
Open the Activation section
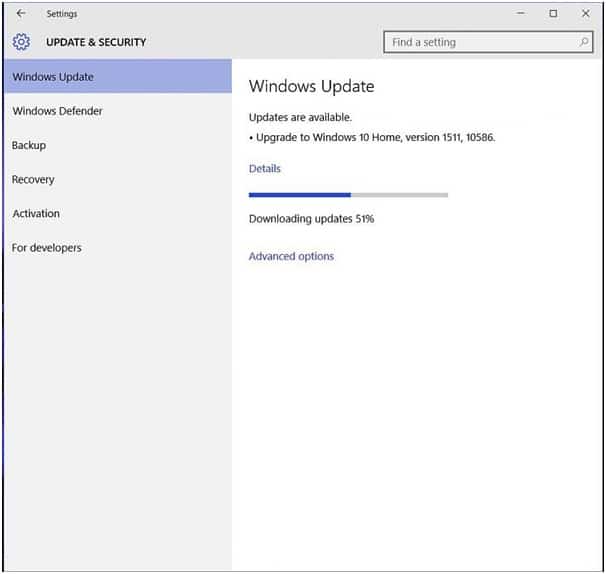point(118,213)
